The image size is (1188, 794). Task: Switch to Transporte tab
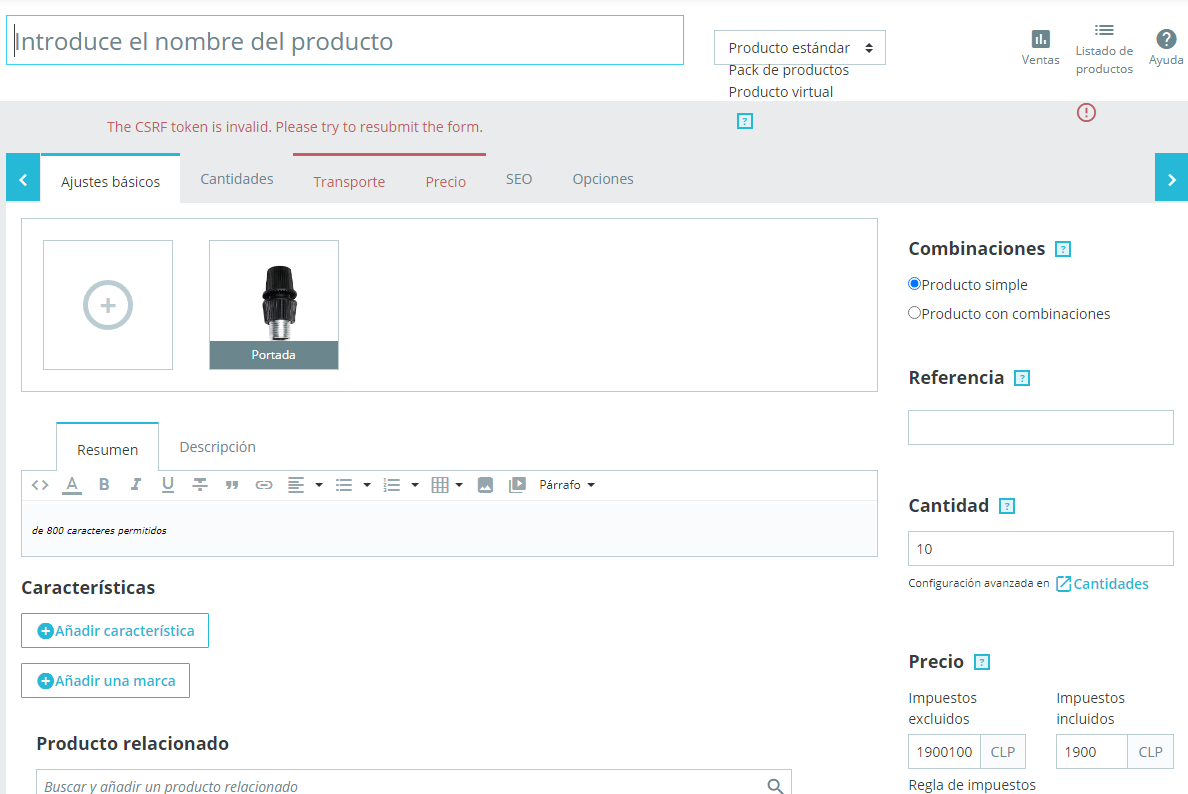(349, 180)
